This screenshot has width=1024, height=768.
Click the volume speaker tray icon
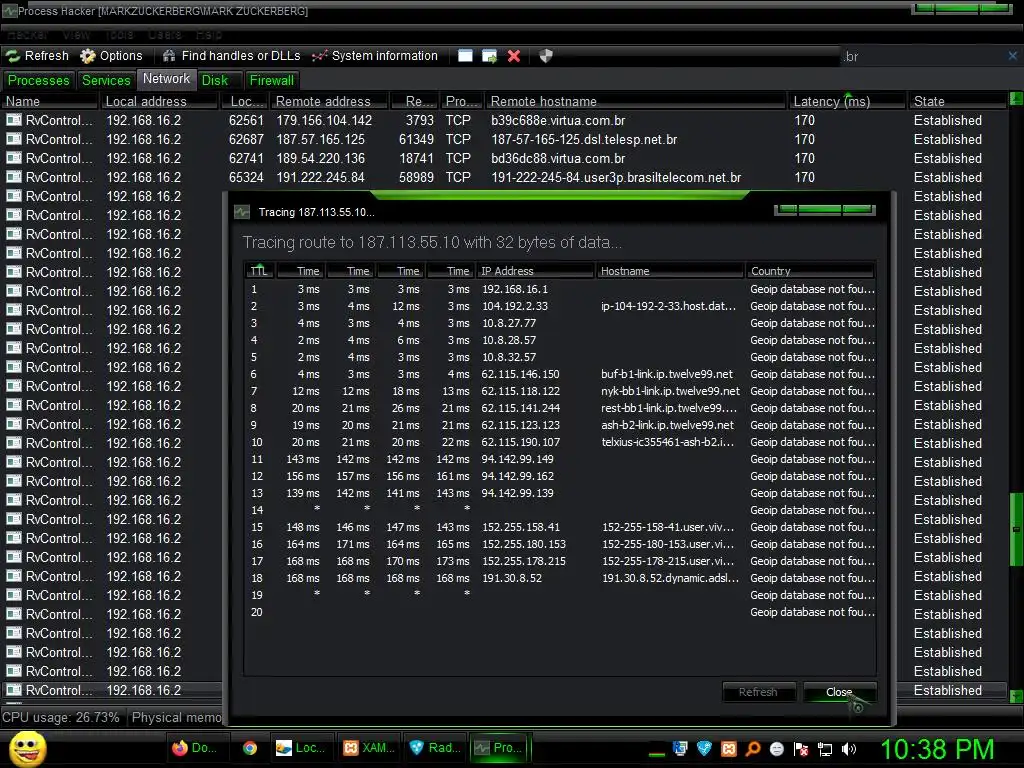click(x=849, y=749)
